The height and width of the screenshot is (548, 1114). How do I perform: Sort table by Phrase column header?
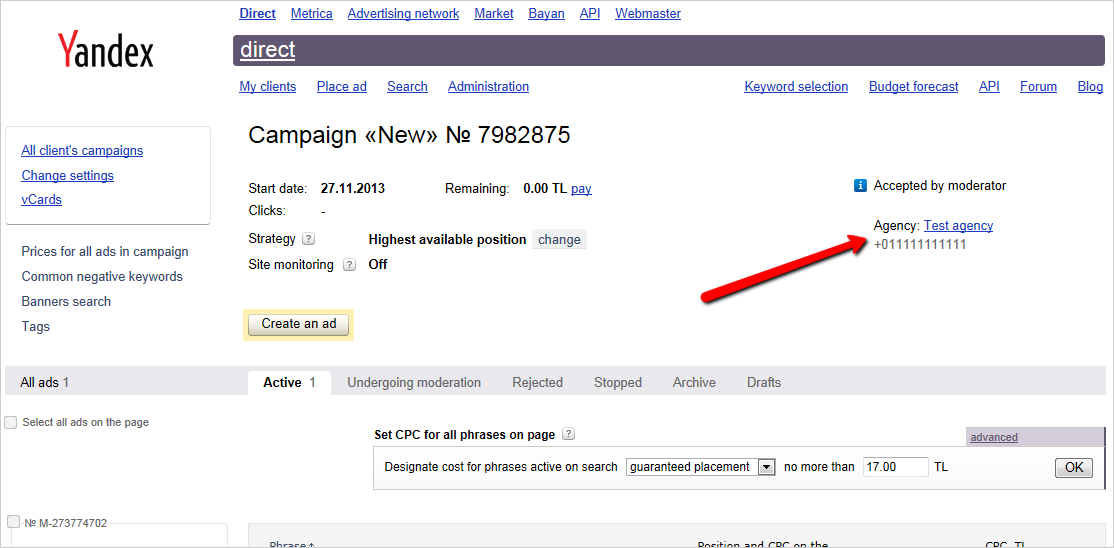[x=291, y=545]
